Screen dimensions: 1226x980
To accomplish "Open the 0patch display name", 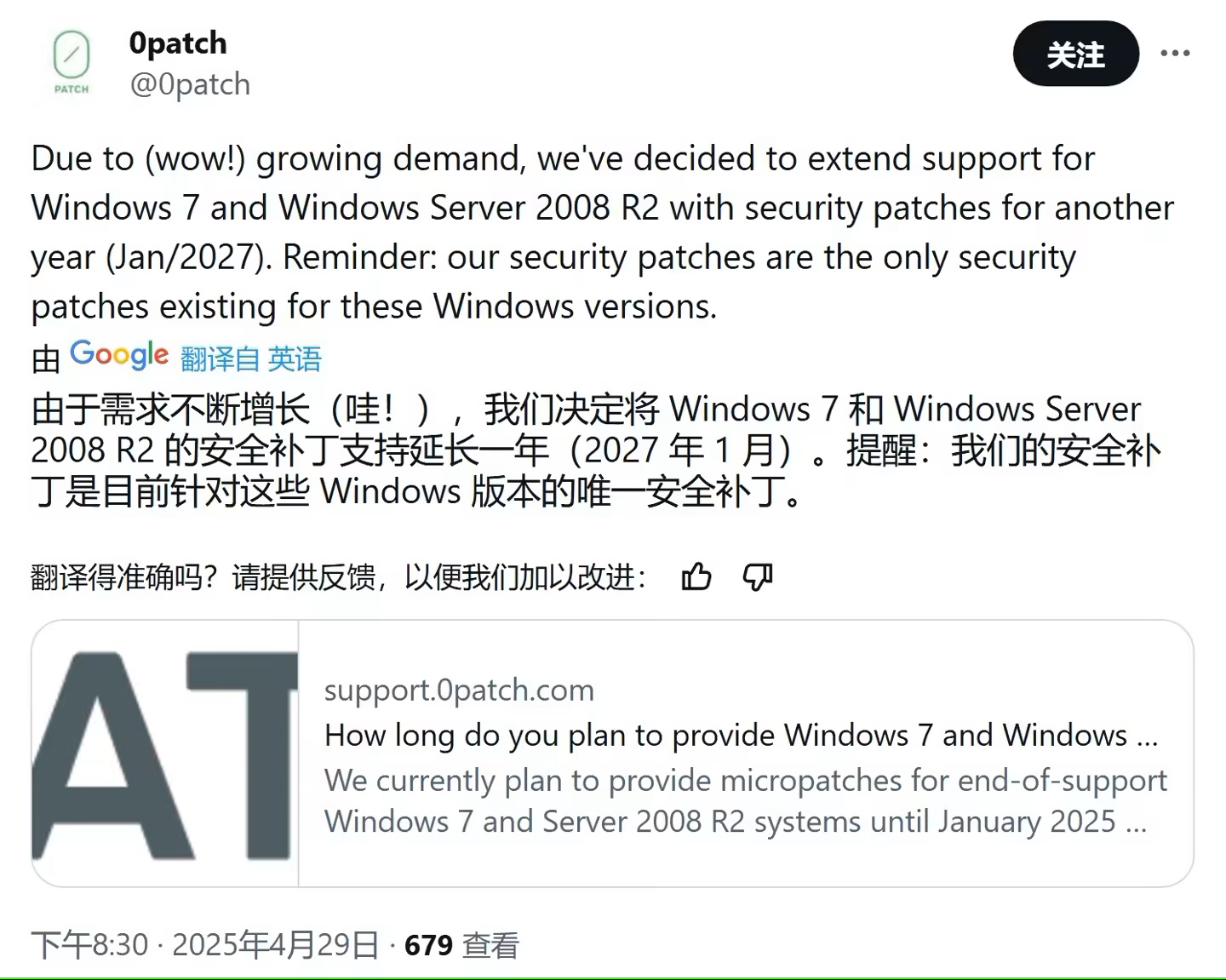I will point(178,43).
